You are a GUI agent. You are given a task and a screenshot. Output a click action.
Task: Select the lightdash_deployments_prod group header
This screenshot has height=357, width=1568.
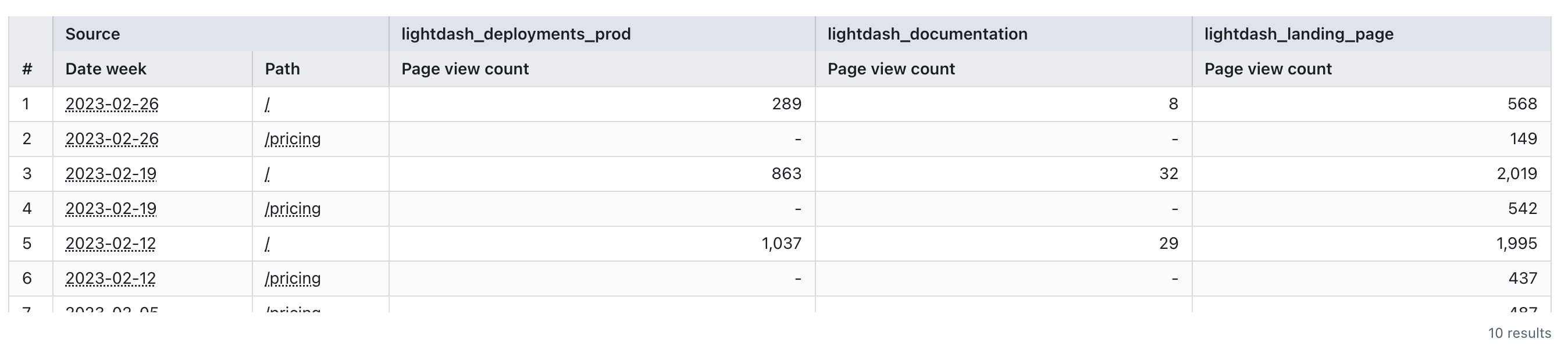(x=517, y=34)
